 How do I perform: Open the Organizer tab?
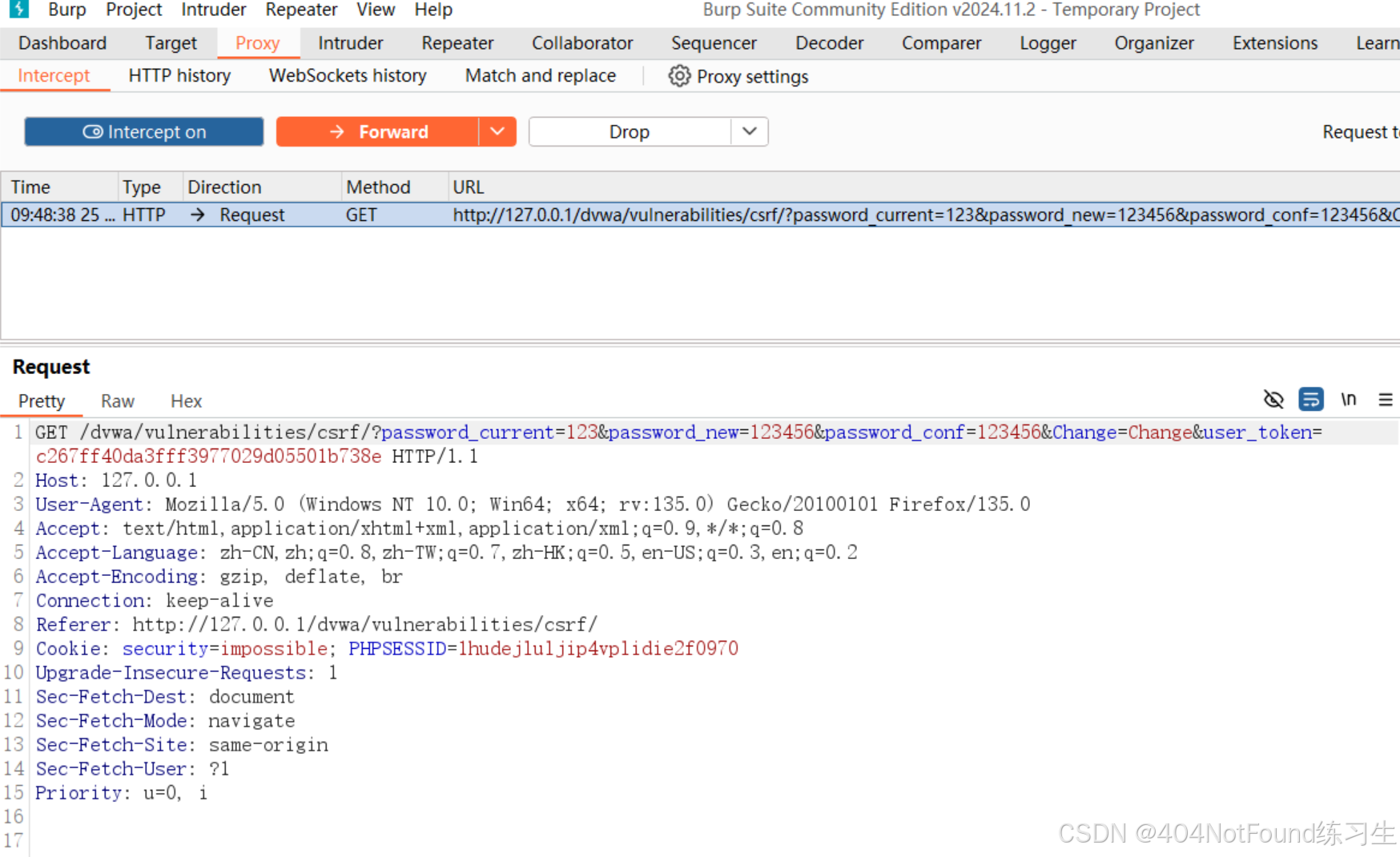tap(1154, 43)
